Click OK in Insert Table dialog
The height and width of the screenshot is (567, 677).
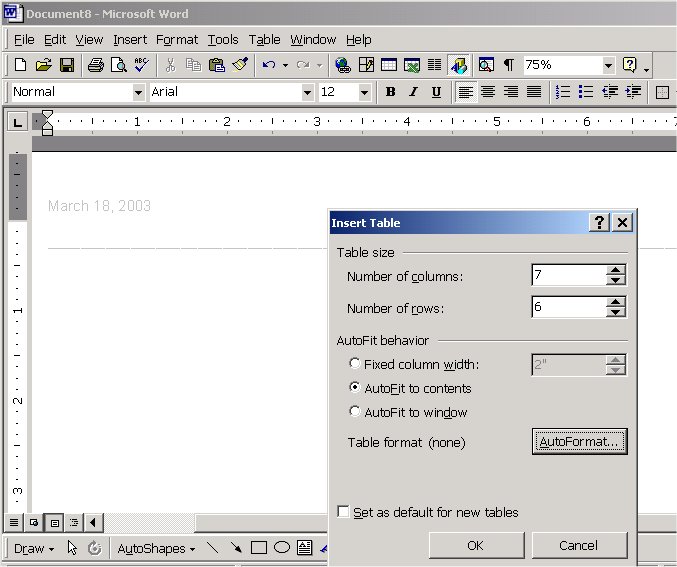click(475, 545)
